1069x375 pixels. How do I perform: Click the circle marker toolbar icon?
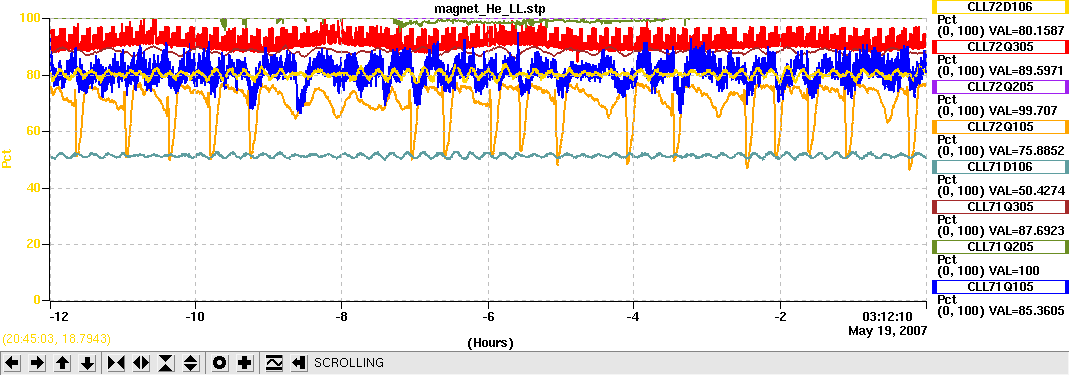point(220,363)
